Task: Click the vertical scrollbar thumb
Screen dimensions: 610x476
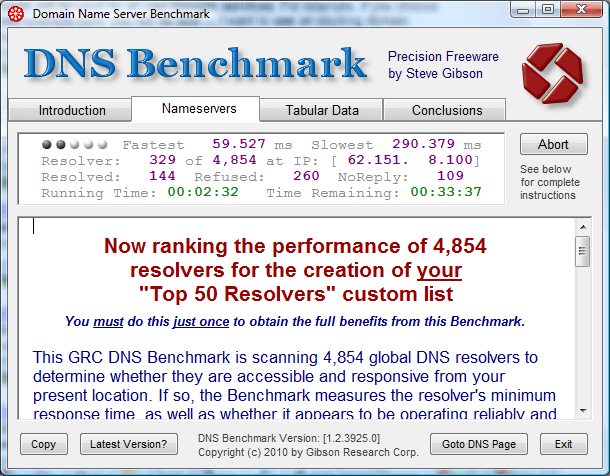Action: [x=582, y=251]
